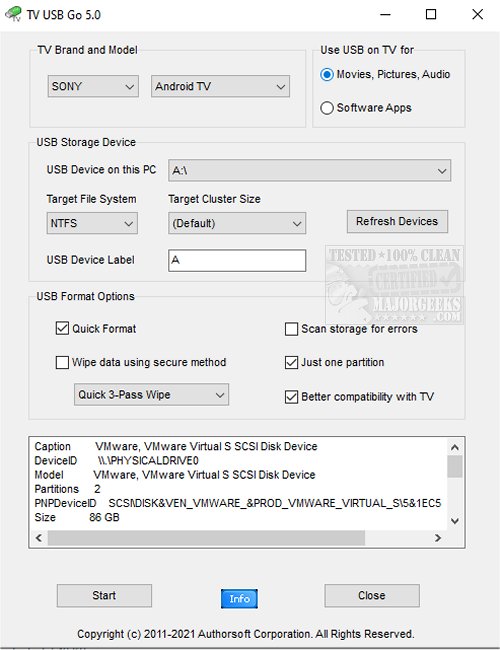Click the USB Device Label input field
The image size is (500, 650).
[x=237, y=260]
